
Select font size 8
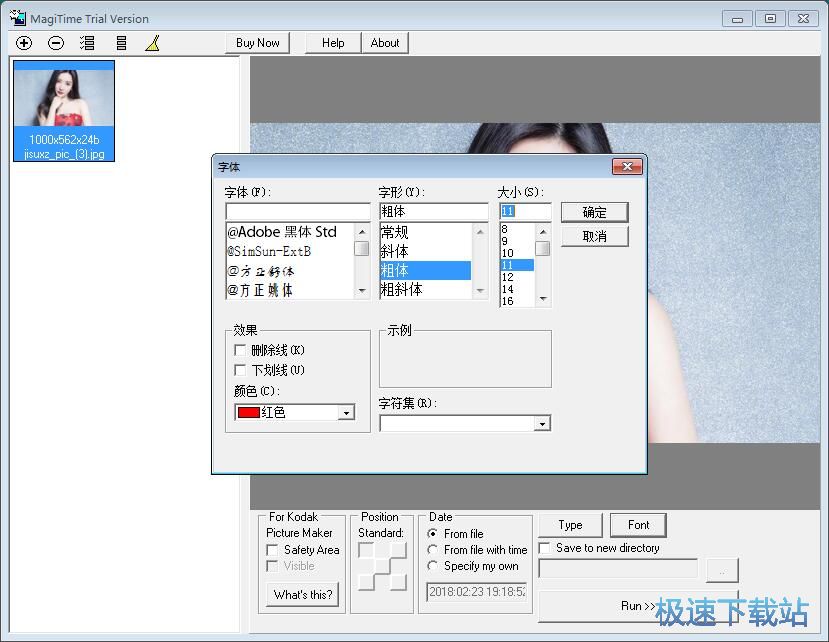click(x=517, y=229)
